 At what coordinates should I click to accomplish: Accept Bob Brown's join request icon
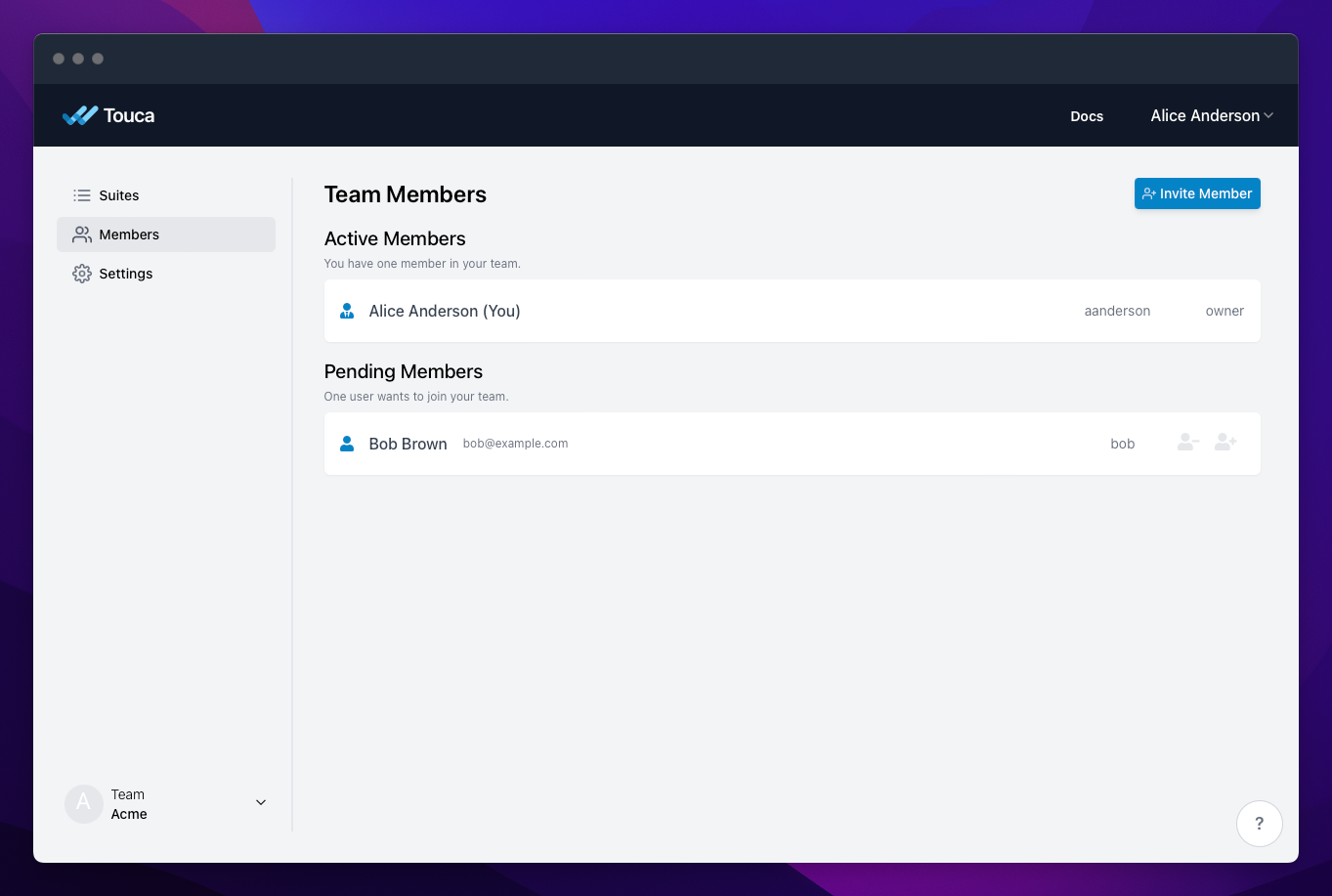(x=1225, y=443)
